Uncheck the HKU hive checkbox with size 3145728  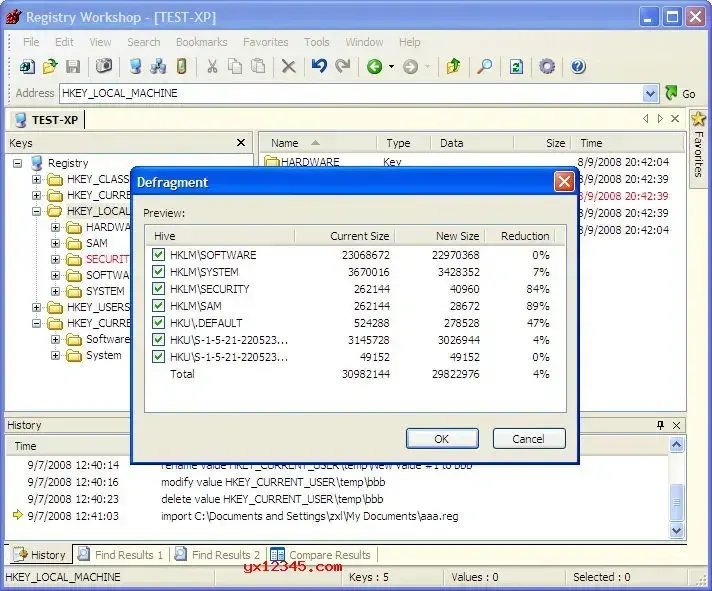click(158, 340)
